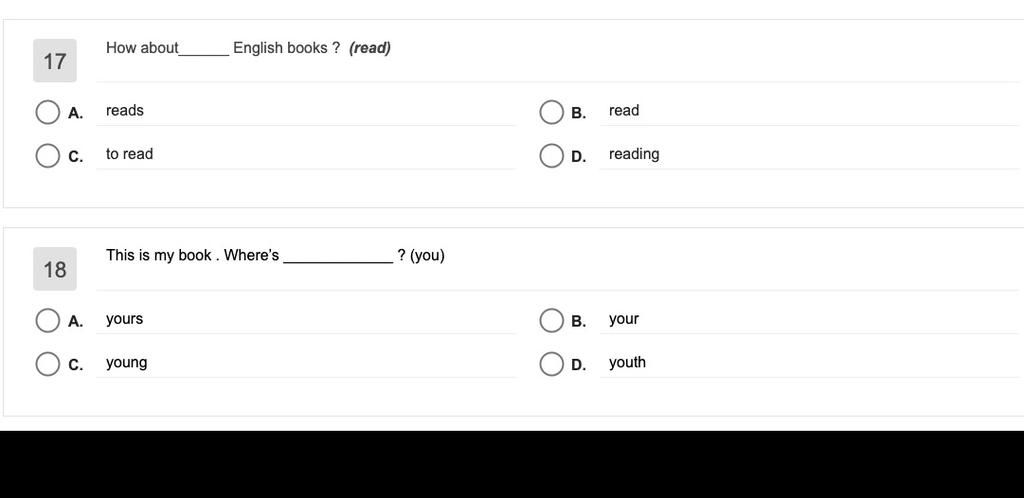Screen dimensions: 1024x498
Task: Pick the answer text 'youth'
Action: pyautogui.click(x=627, y=362)
